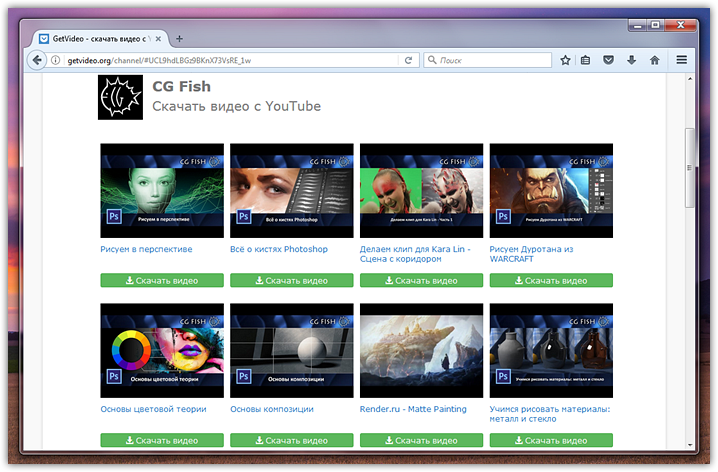Click the site info icon in address bar
The height and width of the screenshot is (472, 718).
pyautogui.click(x=55, y=60)
